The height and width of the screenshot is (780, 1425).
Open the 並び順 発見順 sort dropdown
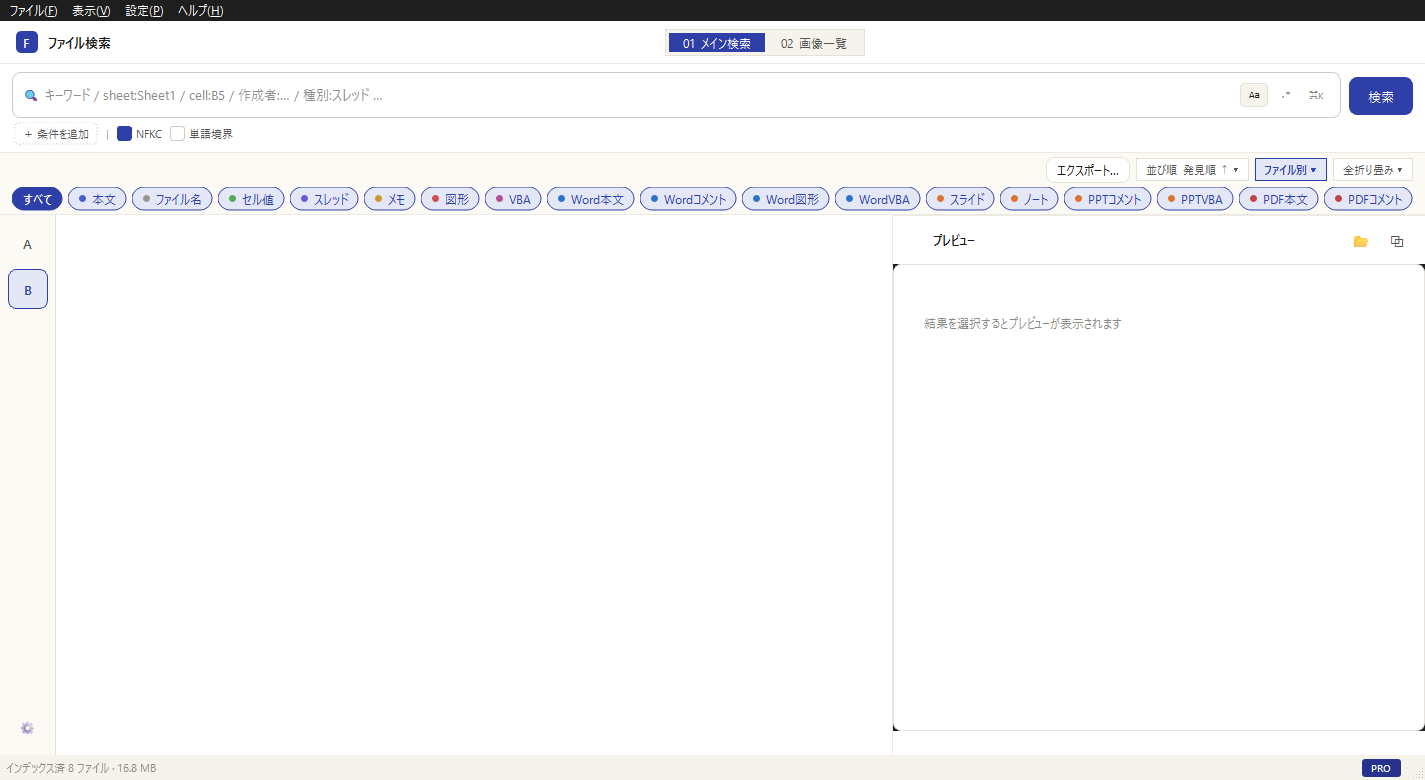pos(1192,170)
